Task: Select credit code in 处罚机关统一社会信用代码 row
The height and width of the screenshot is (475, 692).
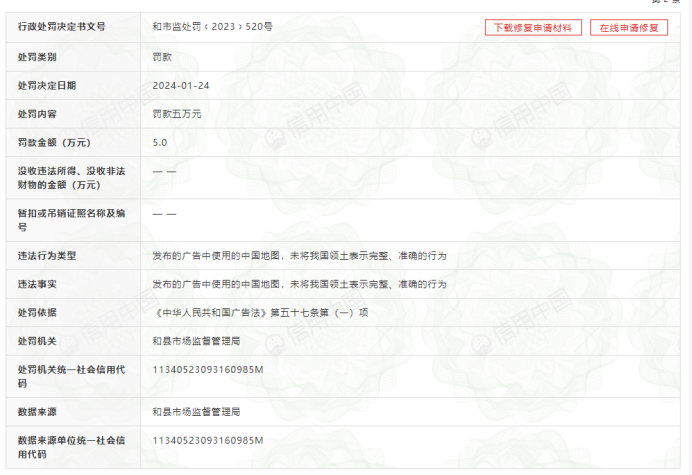Action: coord(208,369)
